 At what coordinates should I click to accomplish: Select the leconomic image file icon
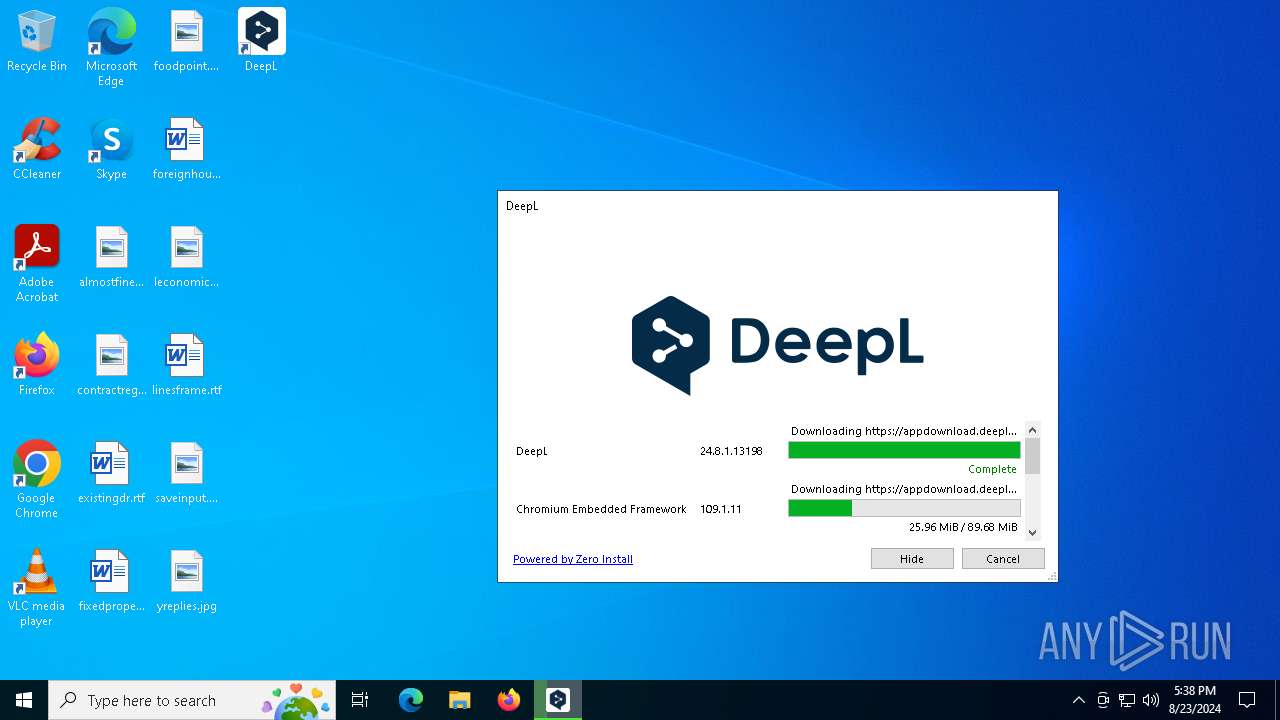[186, 258]
